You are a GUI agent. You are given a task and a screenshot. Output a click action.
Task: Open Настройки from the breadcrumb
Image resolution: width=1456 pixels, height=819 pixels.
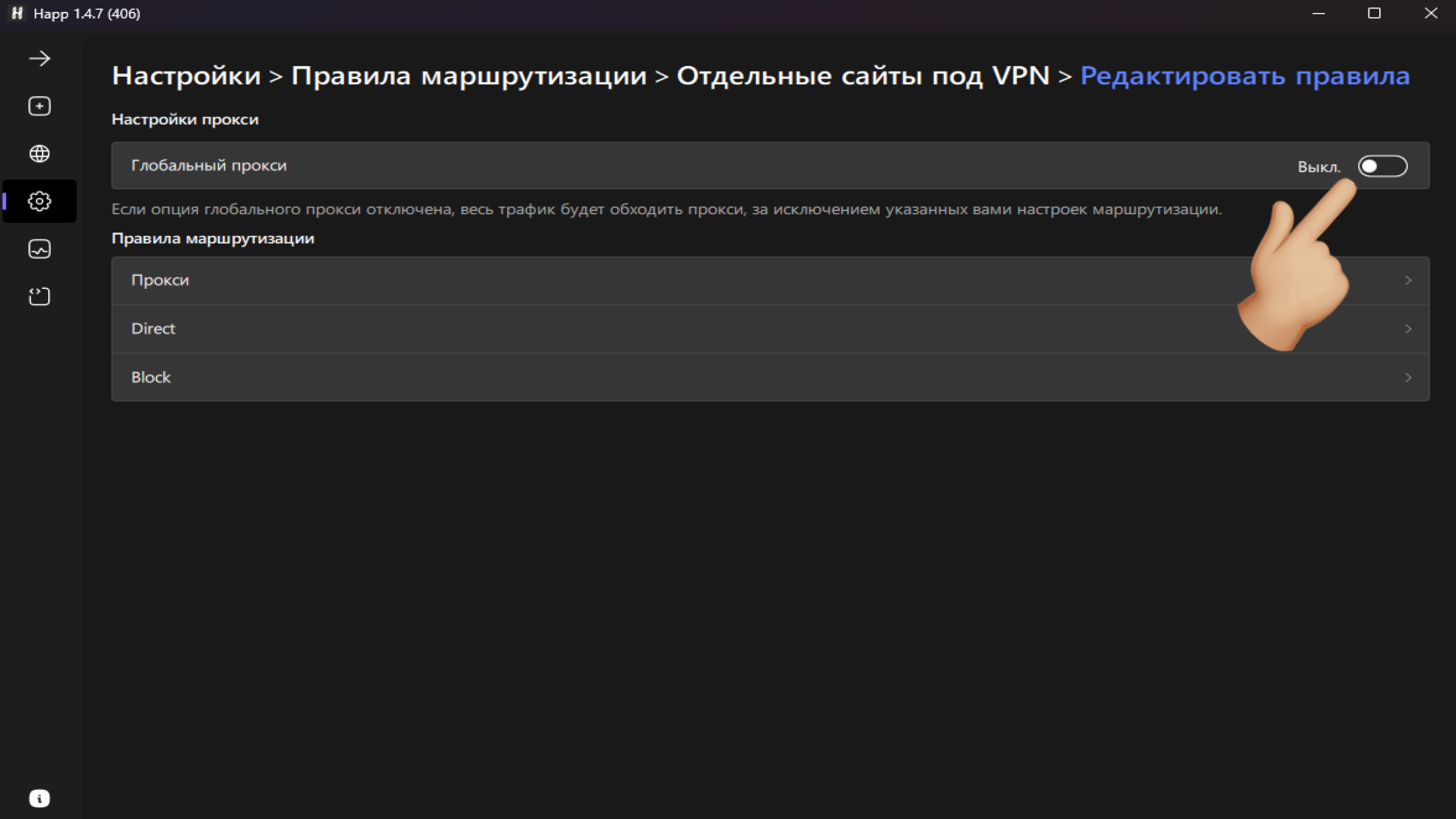[188, 75]
